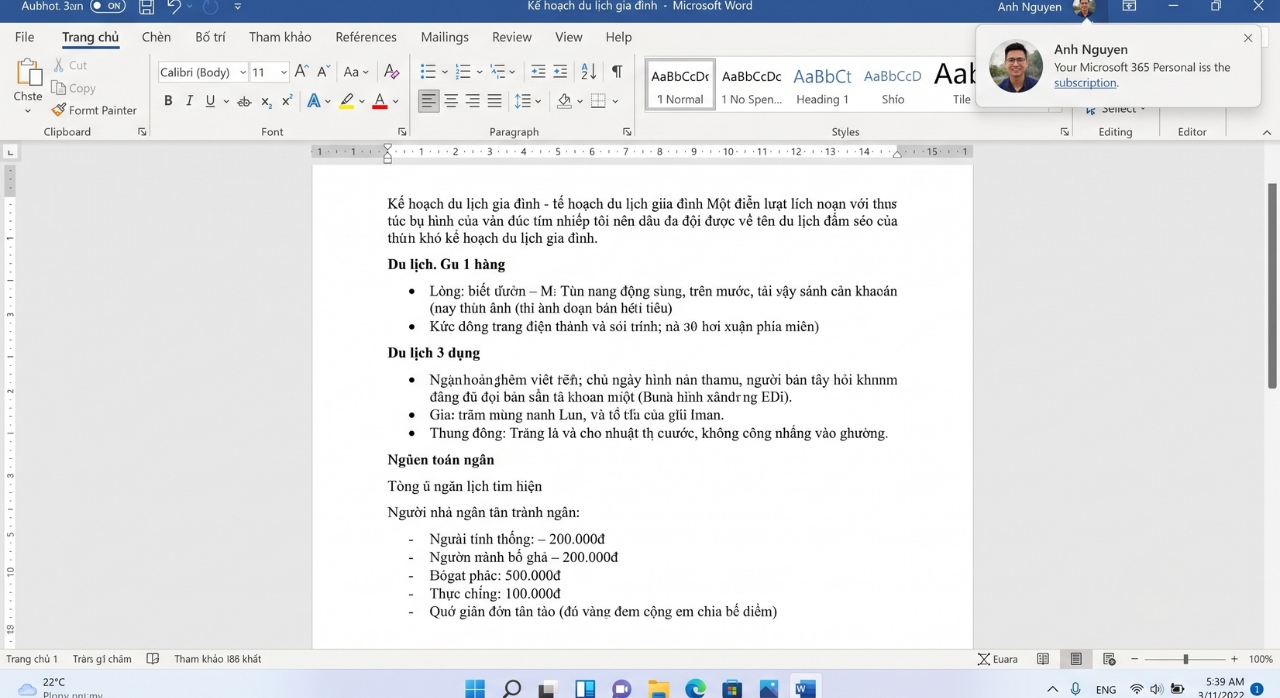The width and height of the screenshot is (1280, 698).
Task: Click the Bullets list icon
Action: click(428, 72)
